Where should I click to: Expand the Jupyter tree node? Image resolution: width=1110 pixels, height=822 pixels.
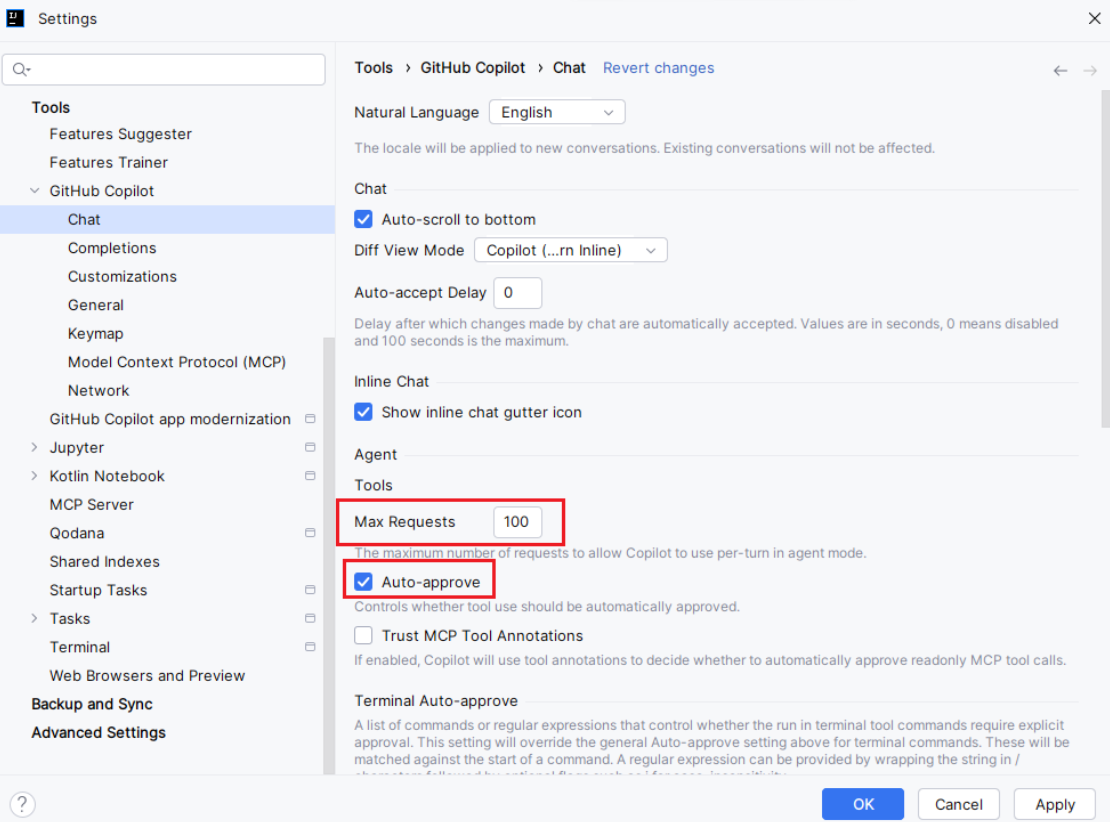point(35,447)
